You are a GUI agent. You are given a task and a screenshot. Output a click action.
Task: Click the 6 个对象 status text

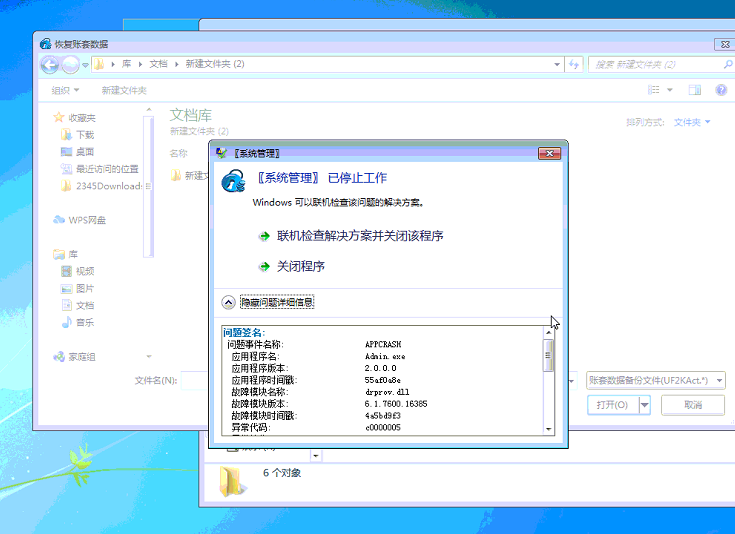[282, 473]
